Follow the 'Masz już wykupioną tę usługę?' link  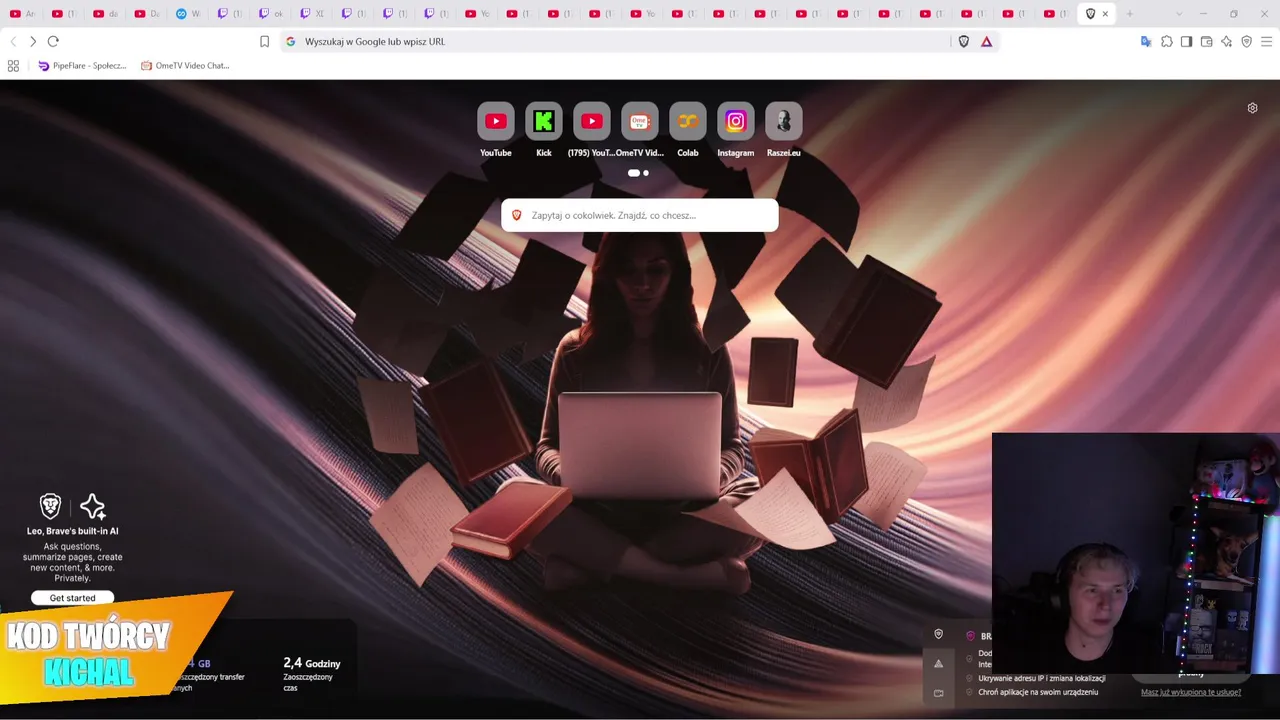coord(1191,692)
